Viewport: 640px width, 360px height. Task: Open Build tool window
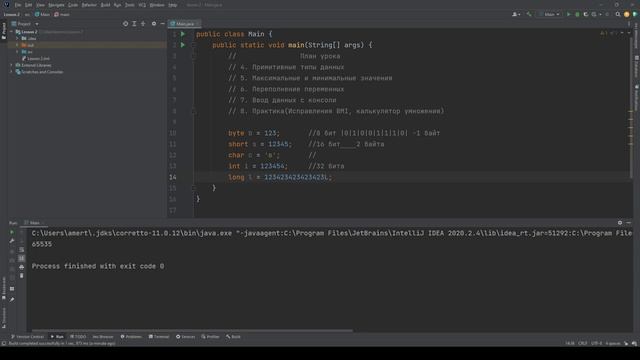[x=233, y=337]
